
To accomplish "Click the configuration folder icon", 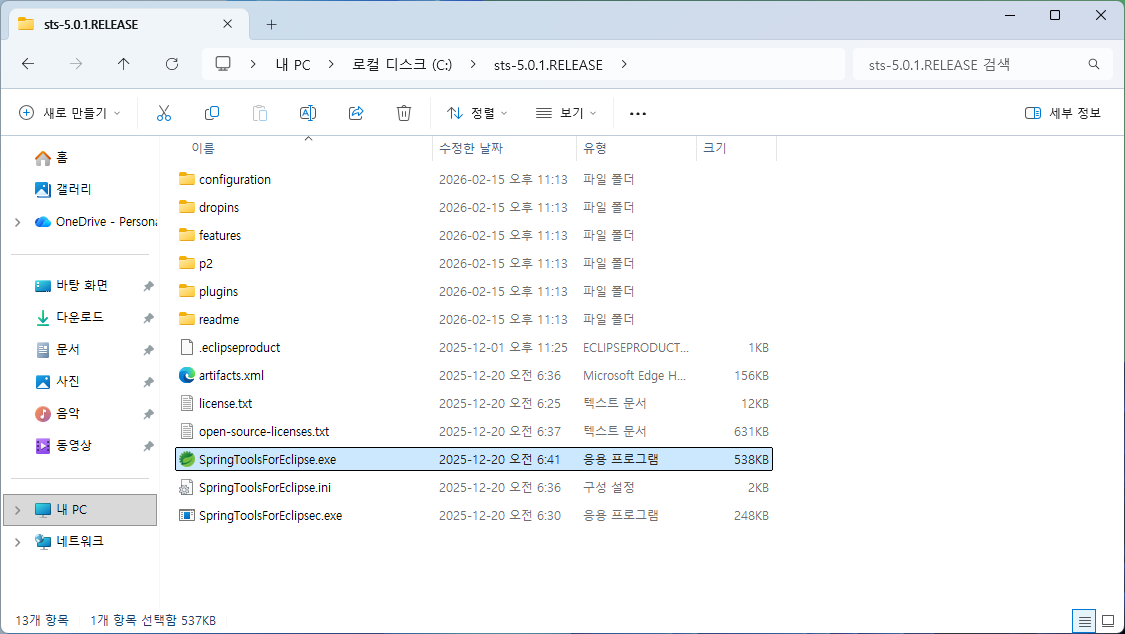I will click(x=187, y=179).
